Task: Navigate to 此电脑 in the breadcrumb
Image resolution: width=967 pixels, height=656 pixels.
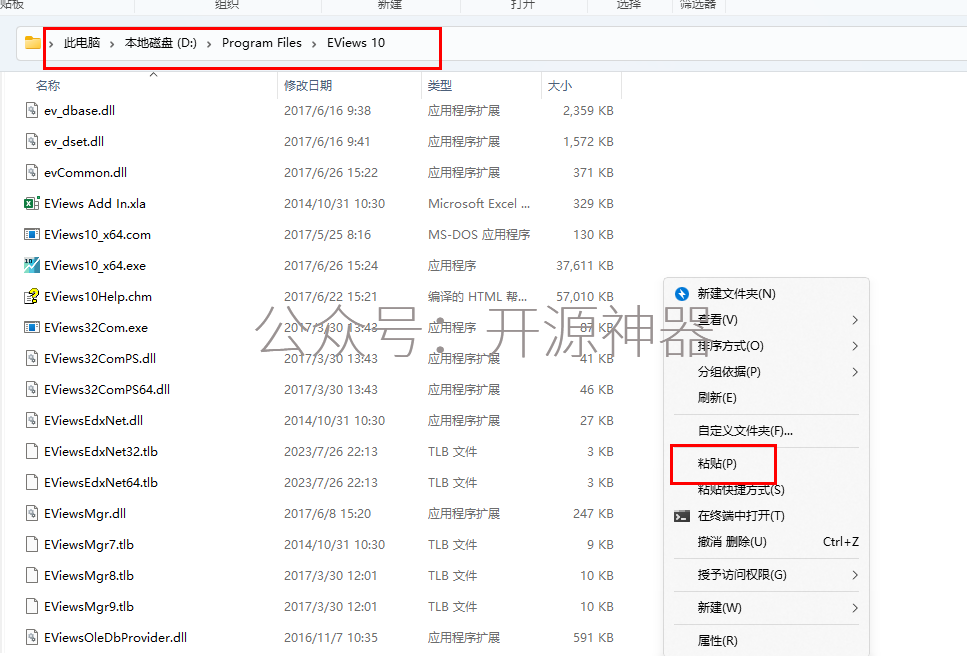Action: [x=82, y=43]
